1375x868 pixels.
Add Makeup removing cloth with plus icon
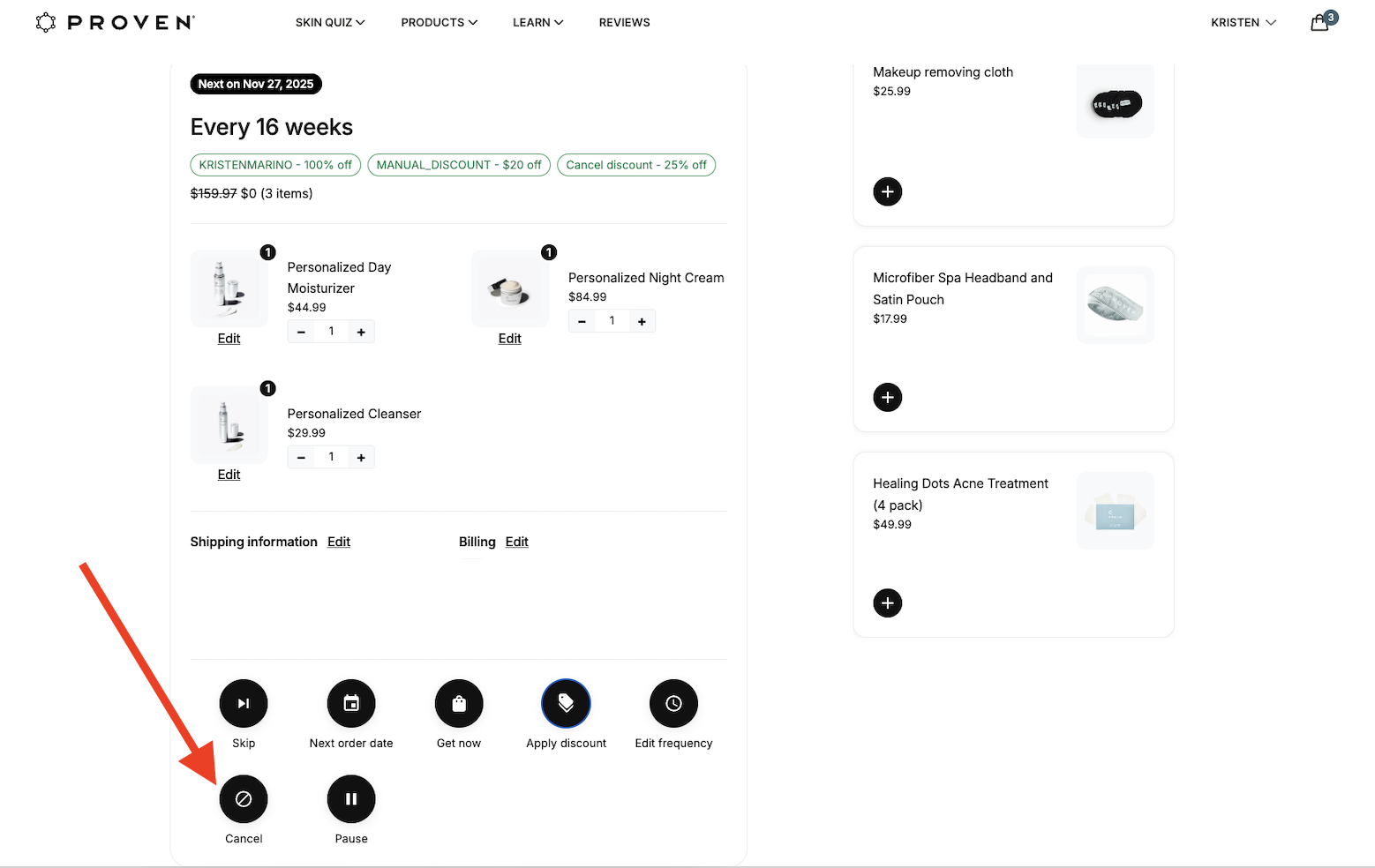pos(888,191)
